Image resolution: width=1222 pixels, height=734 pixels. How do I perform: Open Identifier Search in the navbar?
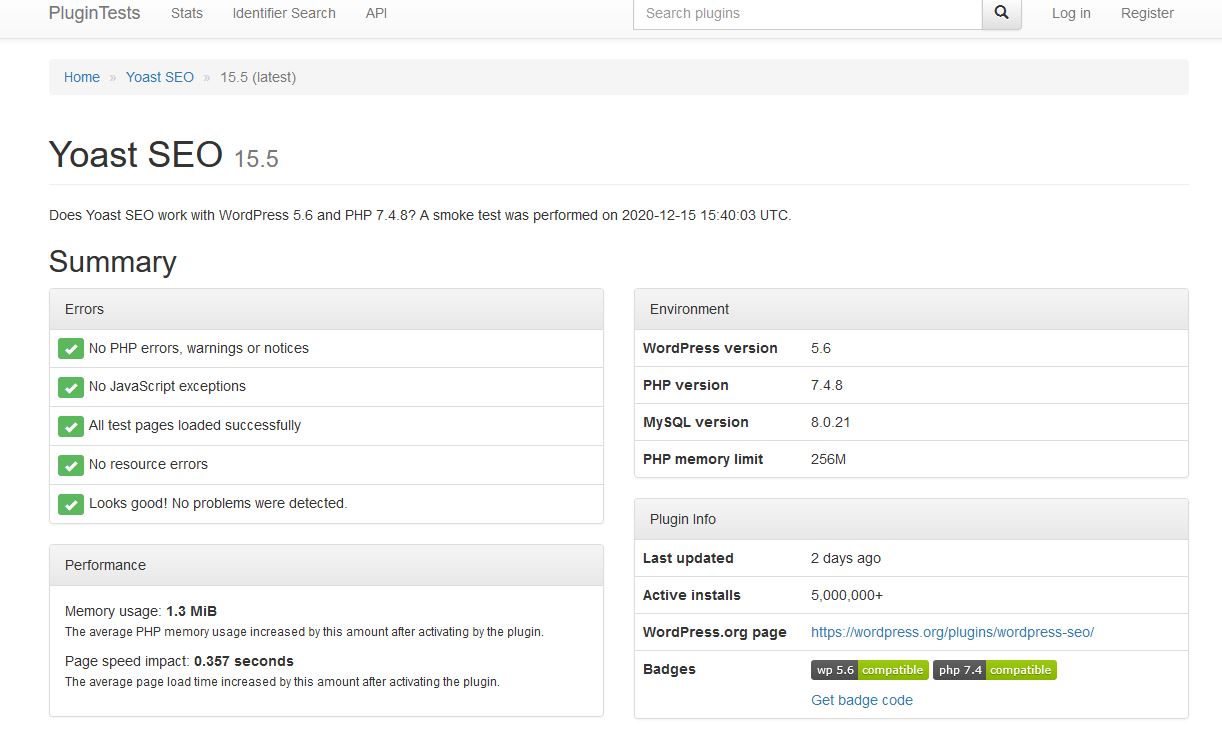tap(284, 13)
